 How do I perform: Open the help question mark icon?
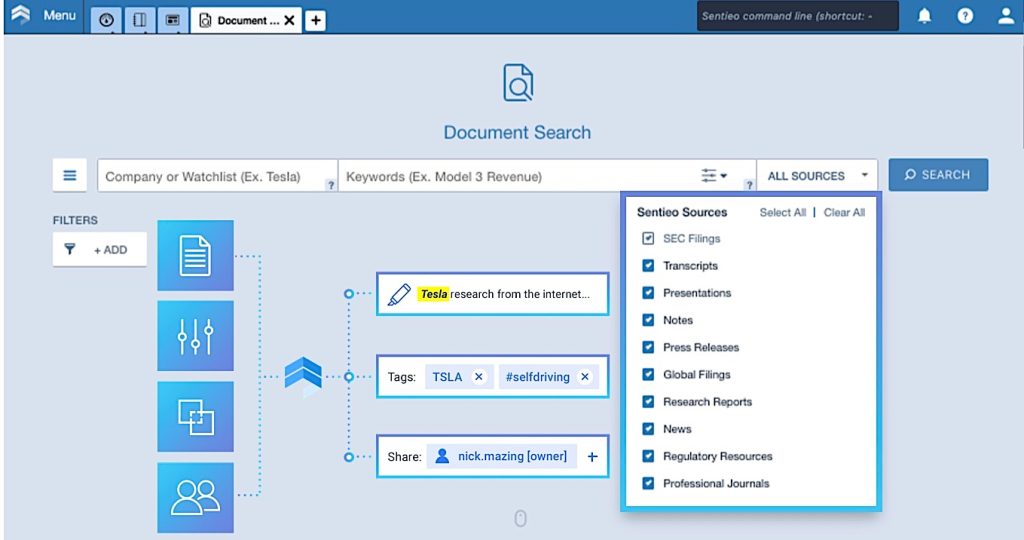(965, 17)
